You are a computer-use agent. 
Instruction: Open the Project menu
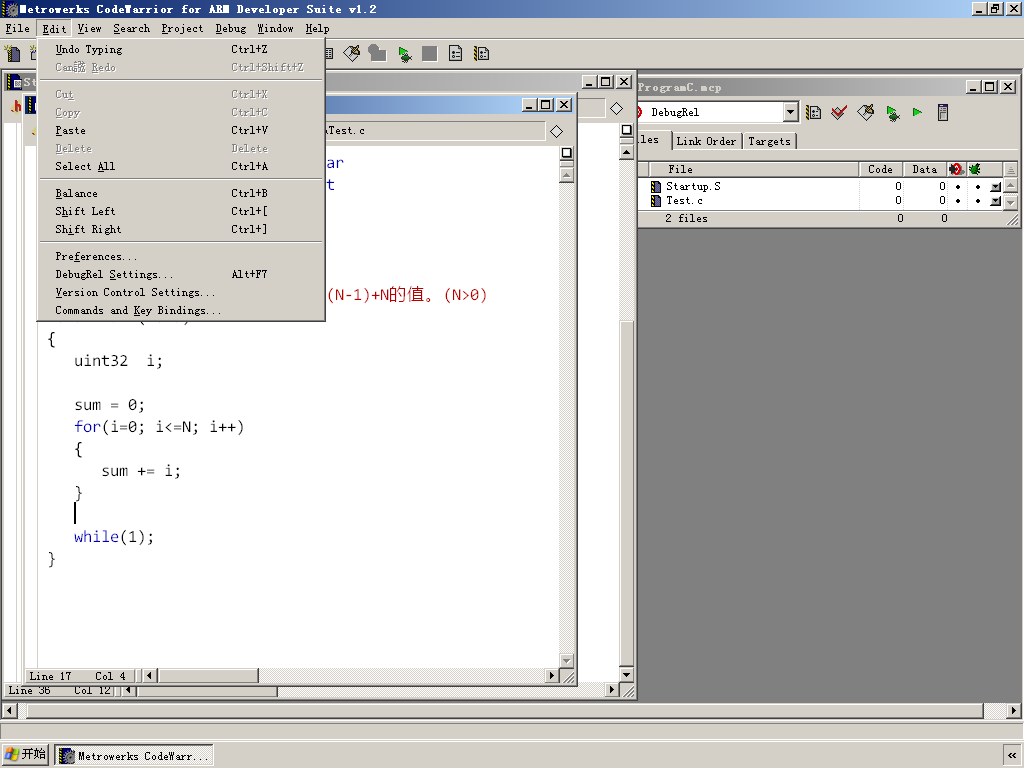[182, 29]
